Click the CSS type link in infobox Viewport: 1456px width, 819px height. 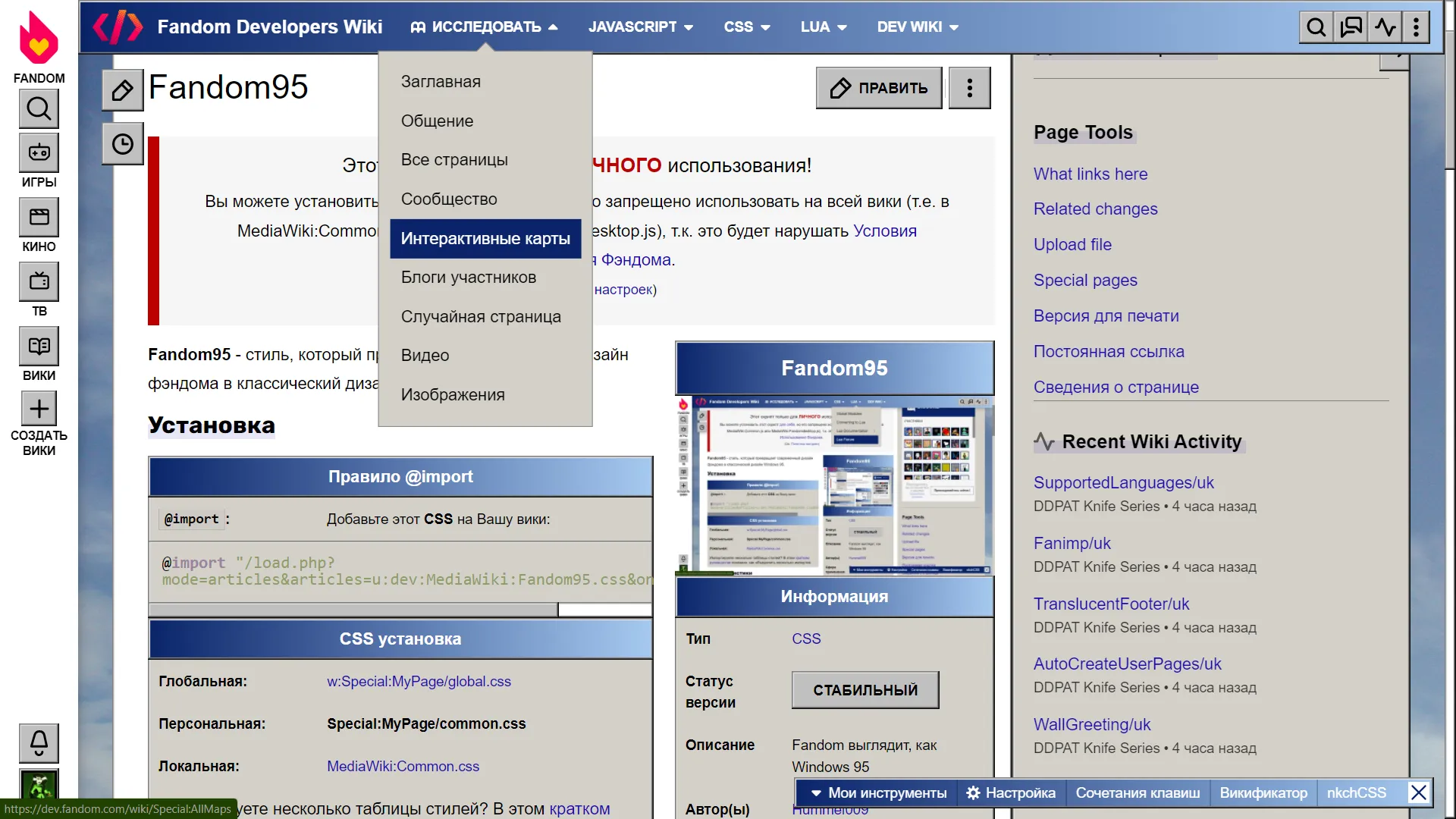[806, 639]
